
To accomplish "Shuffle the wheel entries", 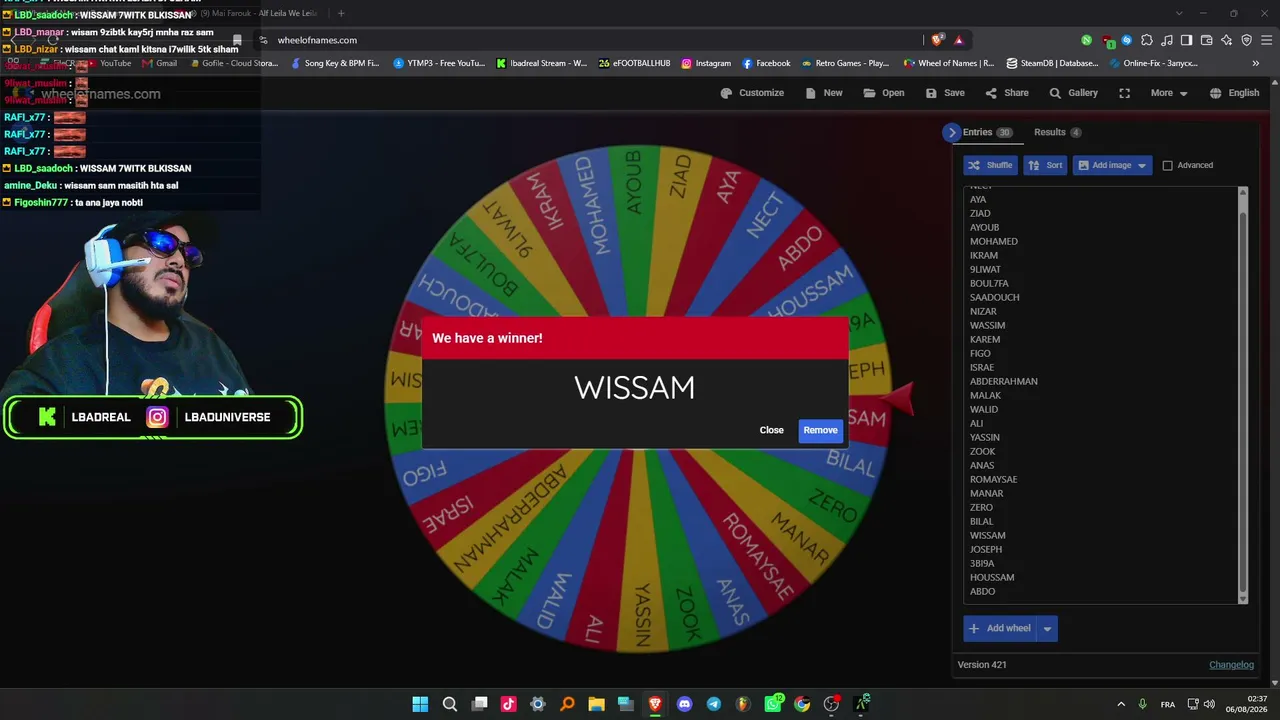I will 990,165.
